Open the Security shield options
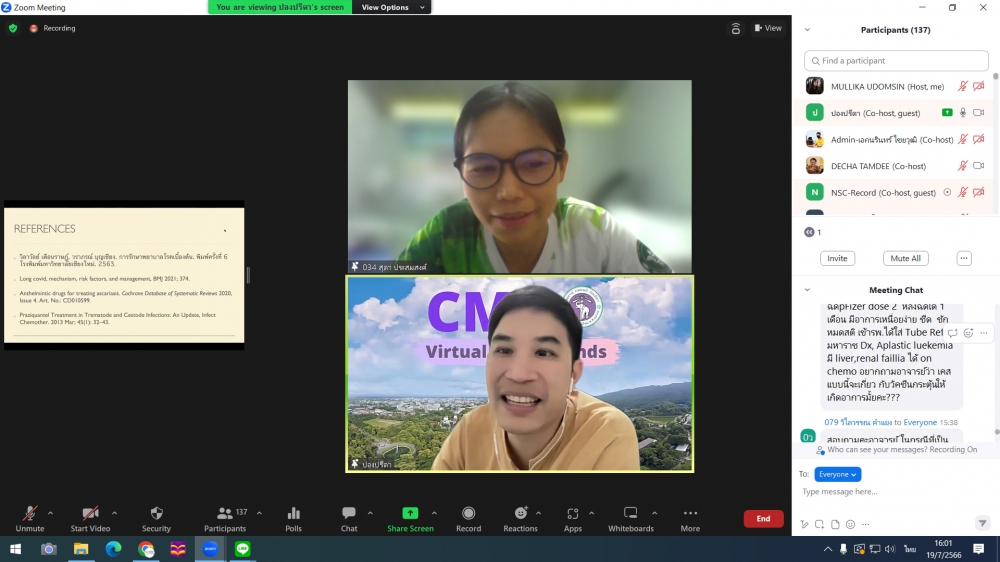Viewport: 1000px width, 562px height. coord(156,518)
